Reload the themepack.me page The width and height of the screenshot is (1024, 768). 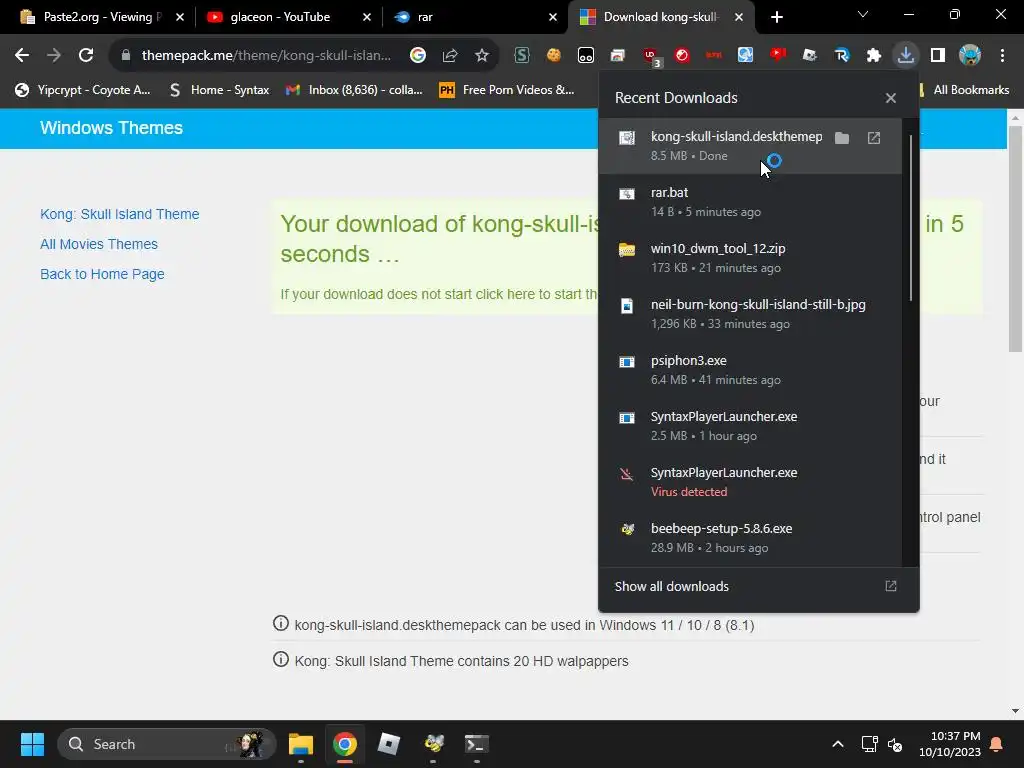pos(86,56)
